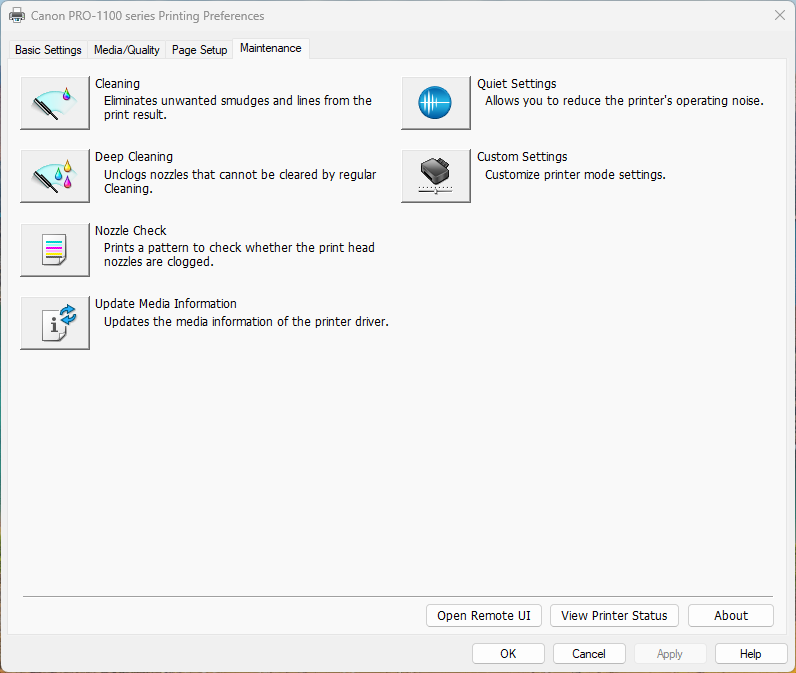
Task: Open Update Media Information icon button
Action: (x=55, y=323)
